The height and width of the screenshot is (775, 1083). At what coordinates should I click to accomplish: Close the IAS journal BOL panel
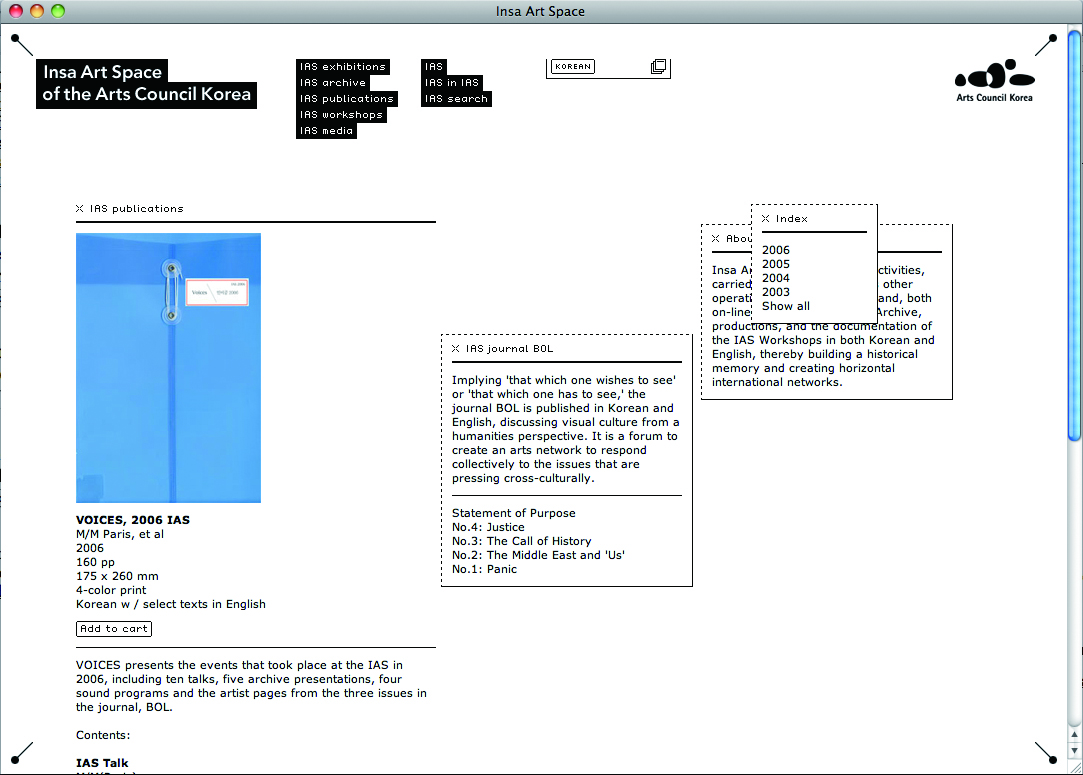456,349
